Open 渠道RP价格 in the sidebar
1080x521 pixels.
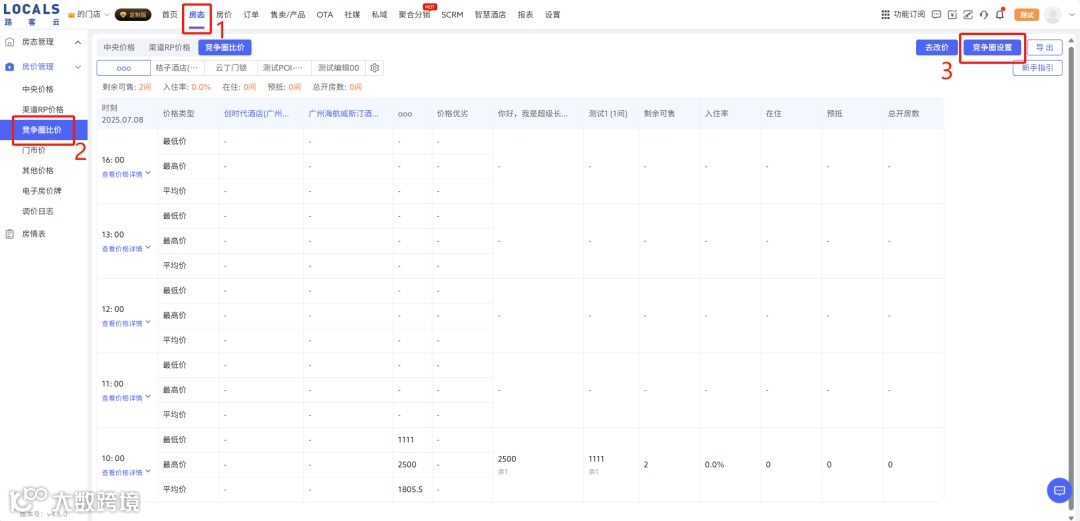(43, 109)
